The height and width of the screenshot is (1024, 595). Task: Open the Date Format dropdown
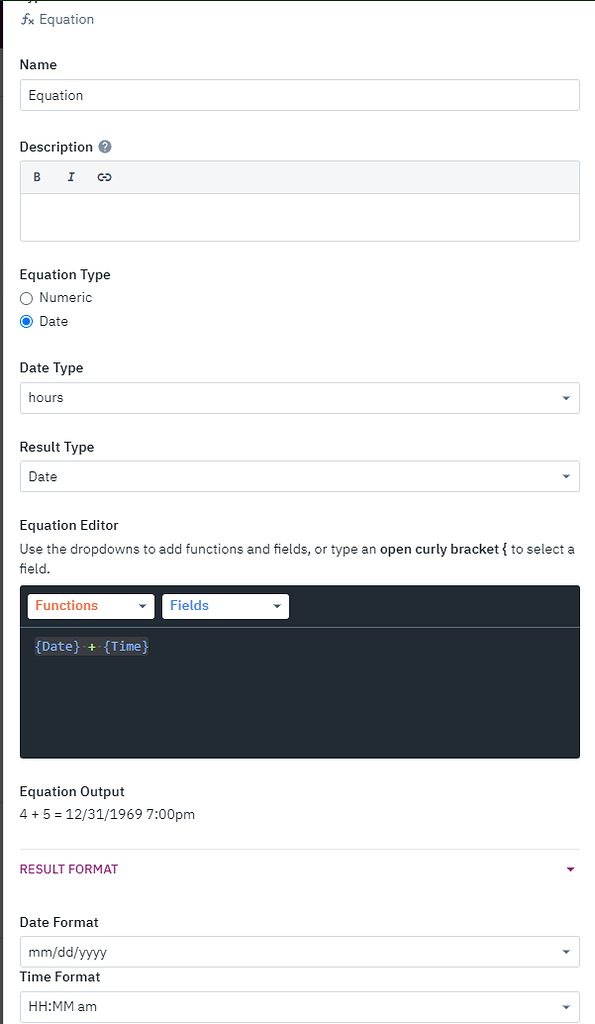coord(299,951)
